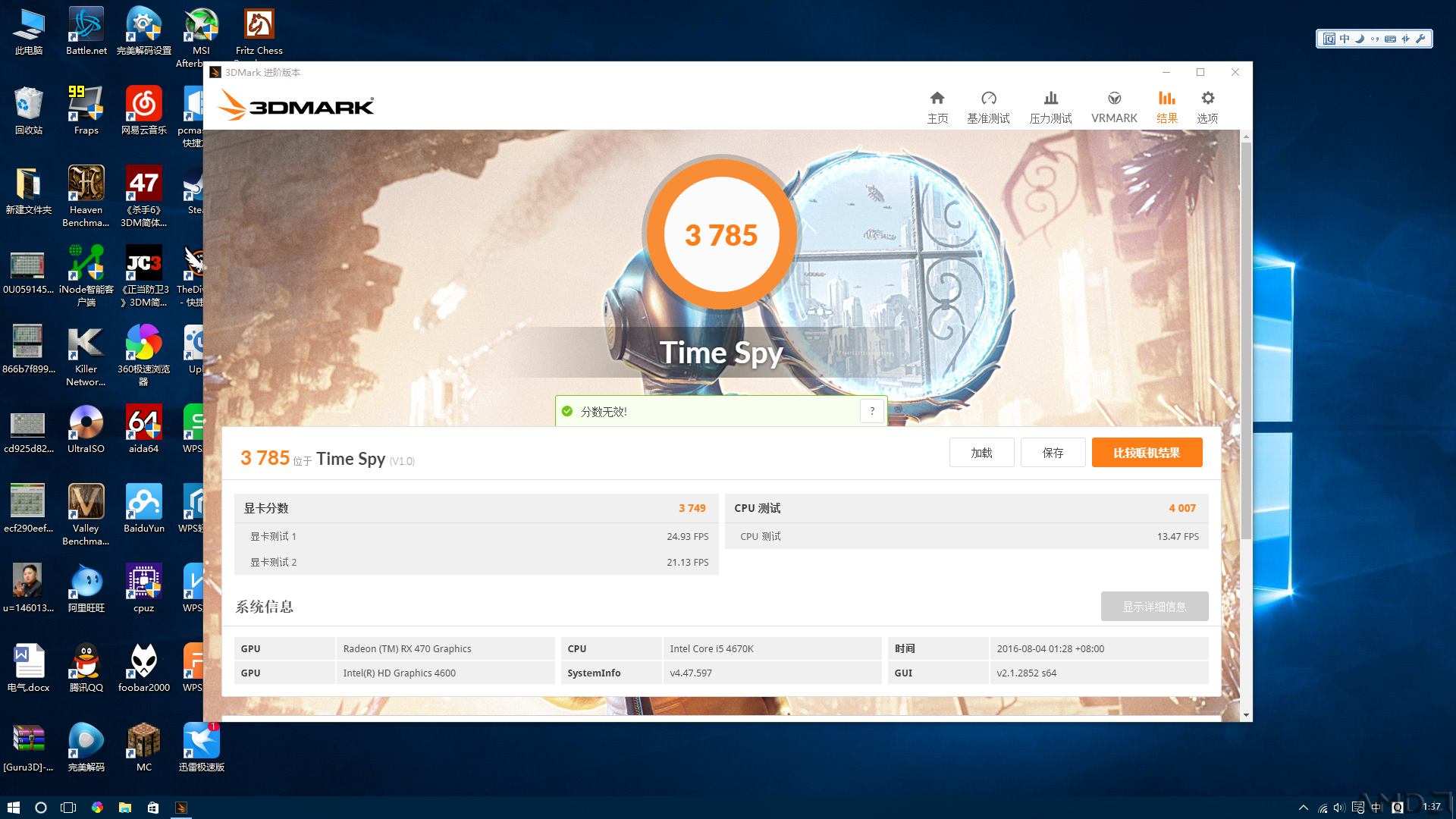Open the Killer Network desktop icon
The image size is (1456, 819).
coord(86,356)
